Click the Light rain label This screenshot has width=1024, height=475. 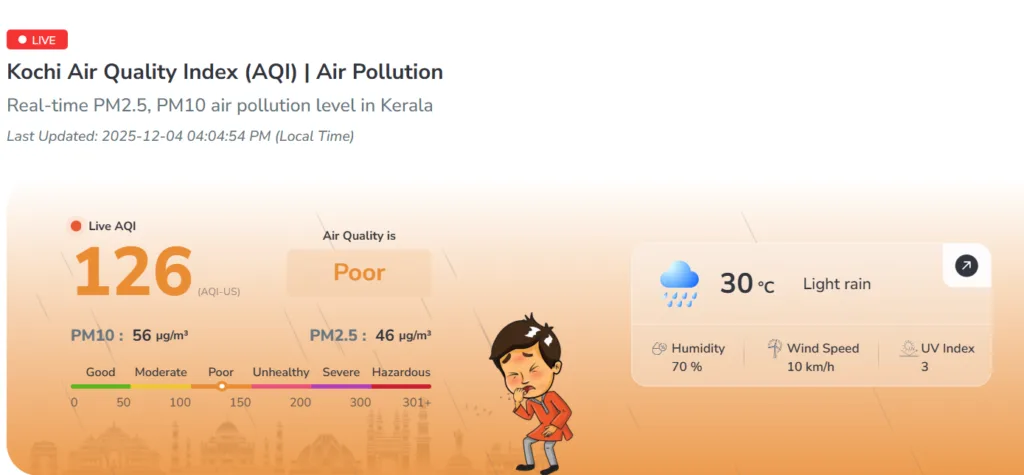837,284
